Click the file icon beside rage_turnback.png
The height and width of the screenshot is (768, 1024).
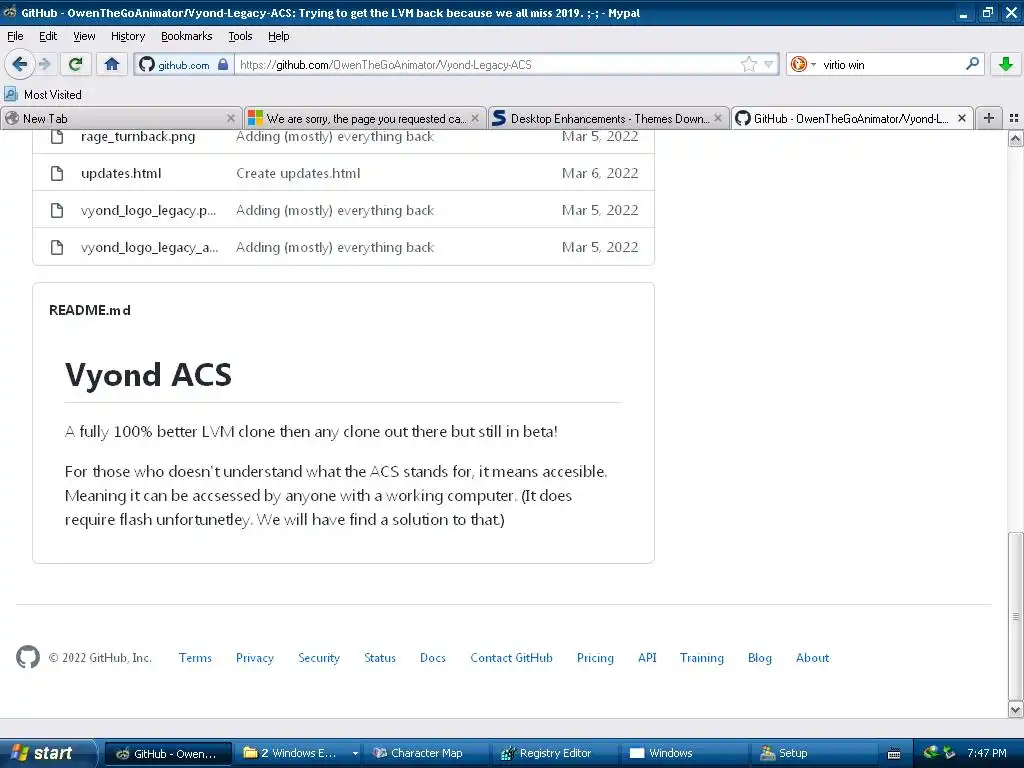pos(57,136)
